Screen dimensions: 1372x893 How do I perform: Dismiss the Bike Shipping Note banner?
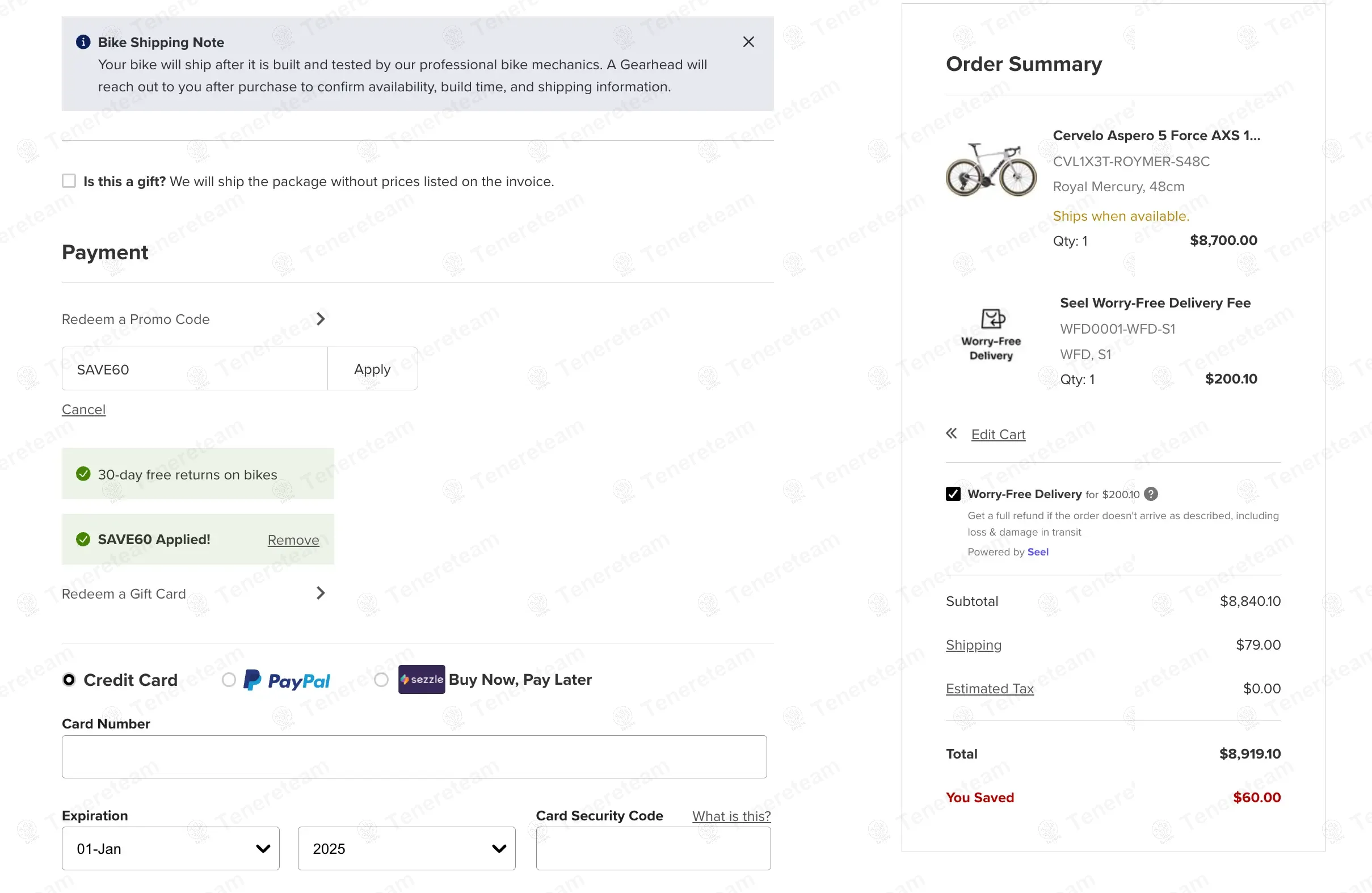click(x=748, y=41)
